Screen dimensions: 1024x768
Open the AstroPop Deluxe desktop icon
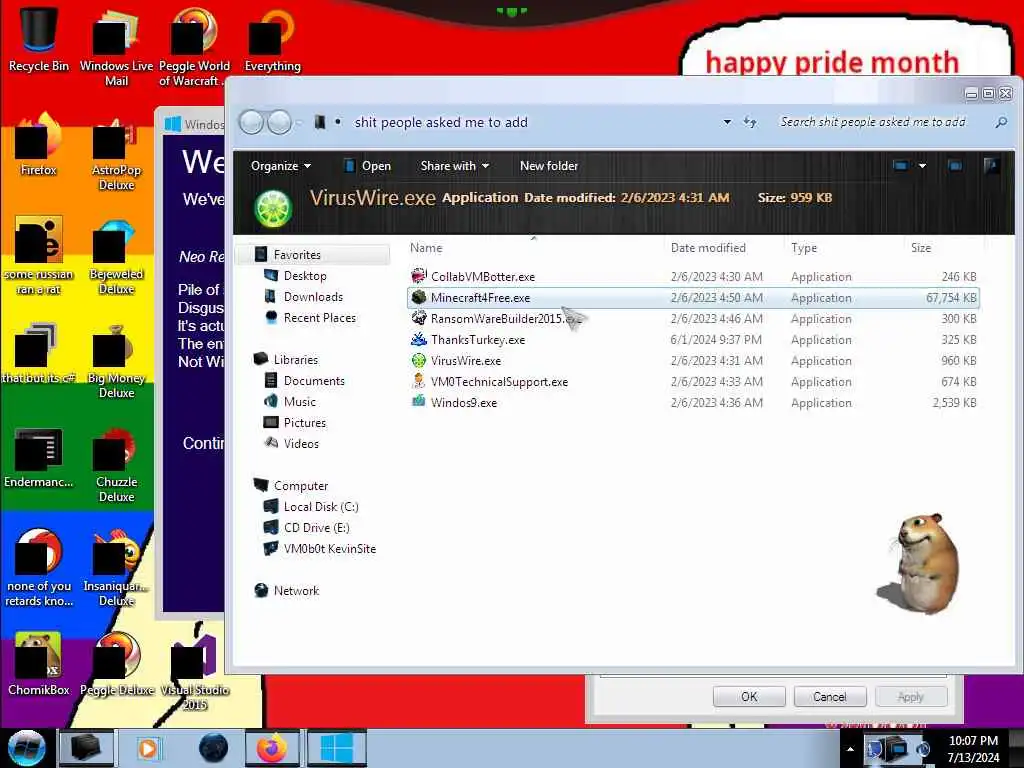point(116,153)
